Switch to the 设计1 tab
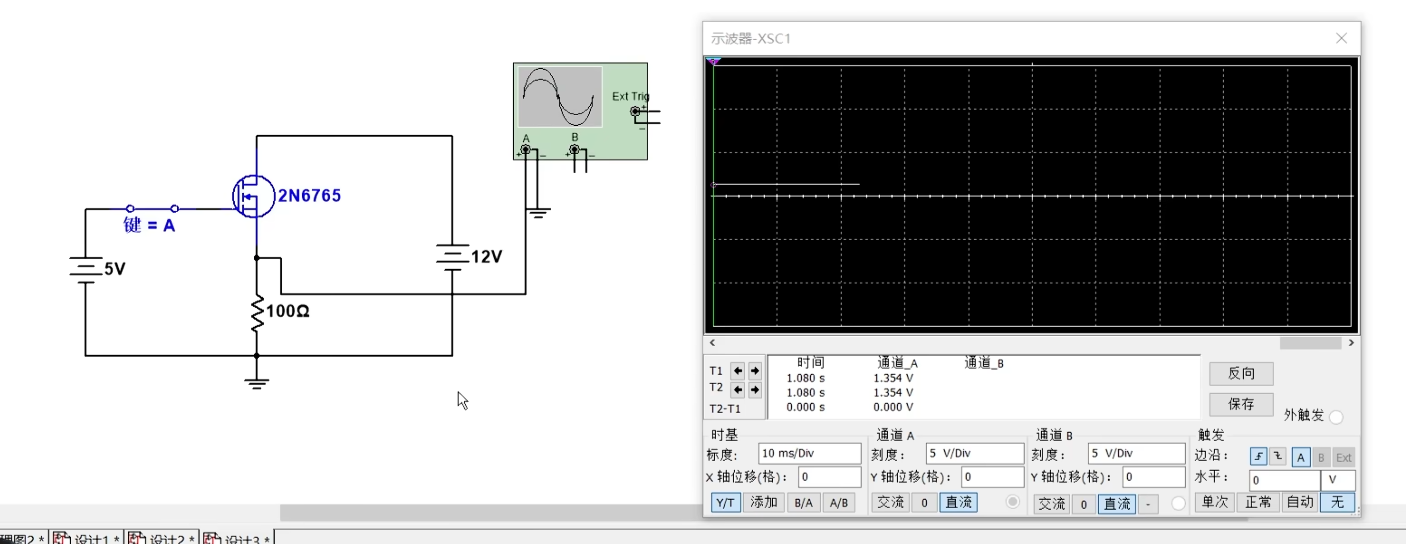 click(x=85, y=539)
